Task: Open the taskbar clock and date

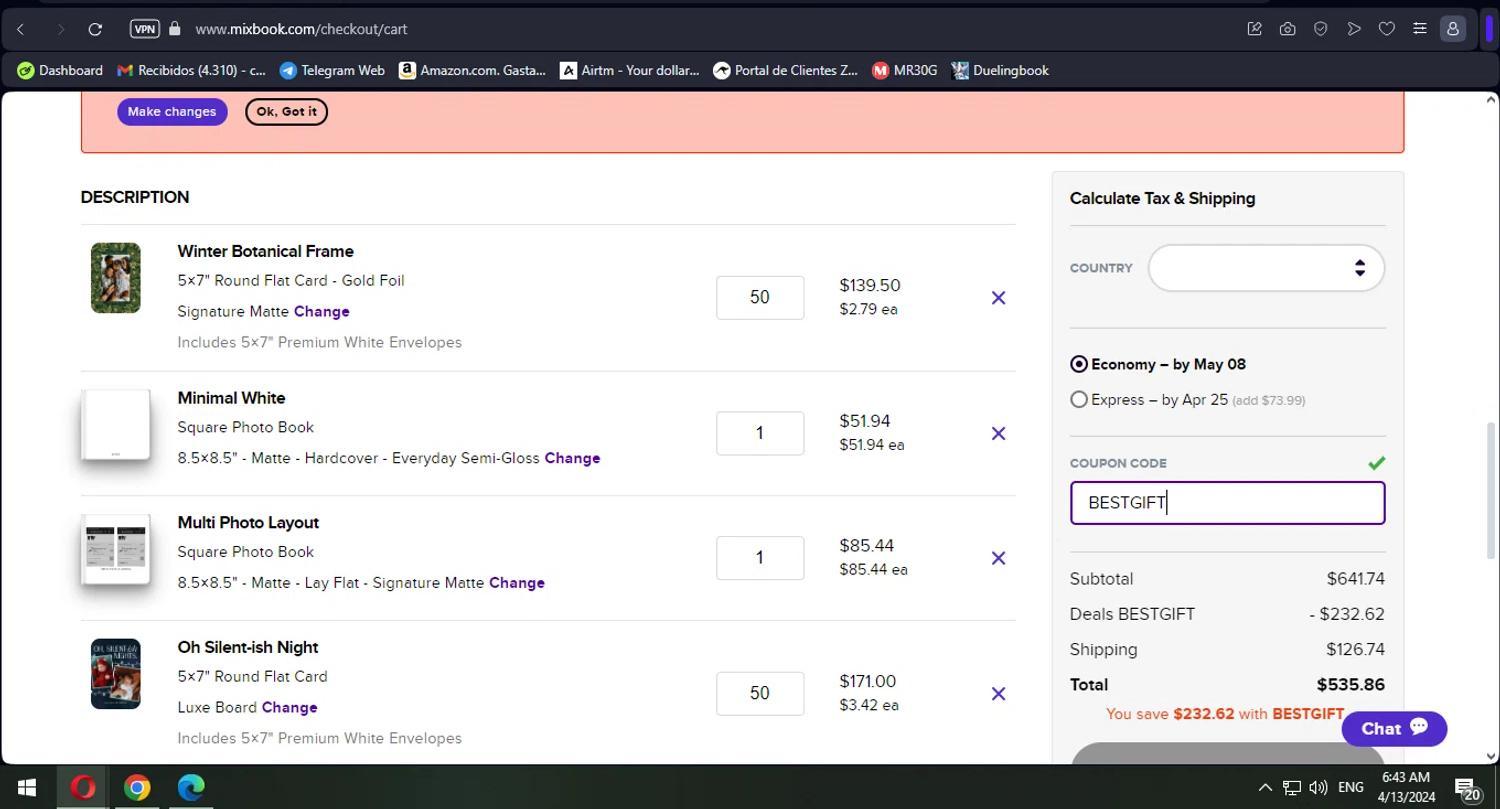Action: (x=1406, y=788)
